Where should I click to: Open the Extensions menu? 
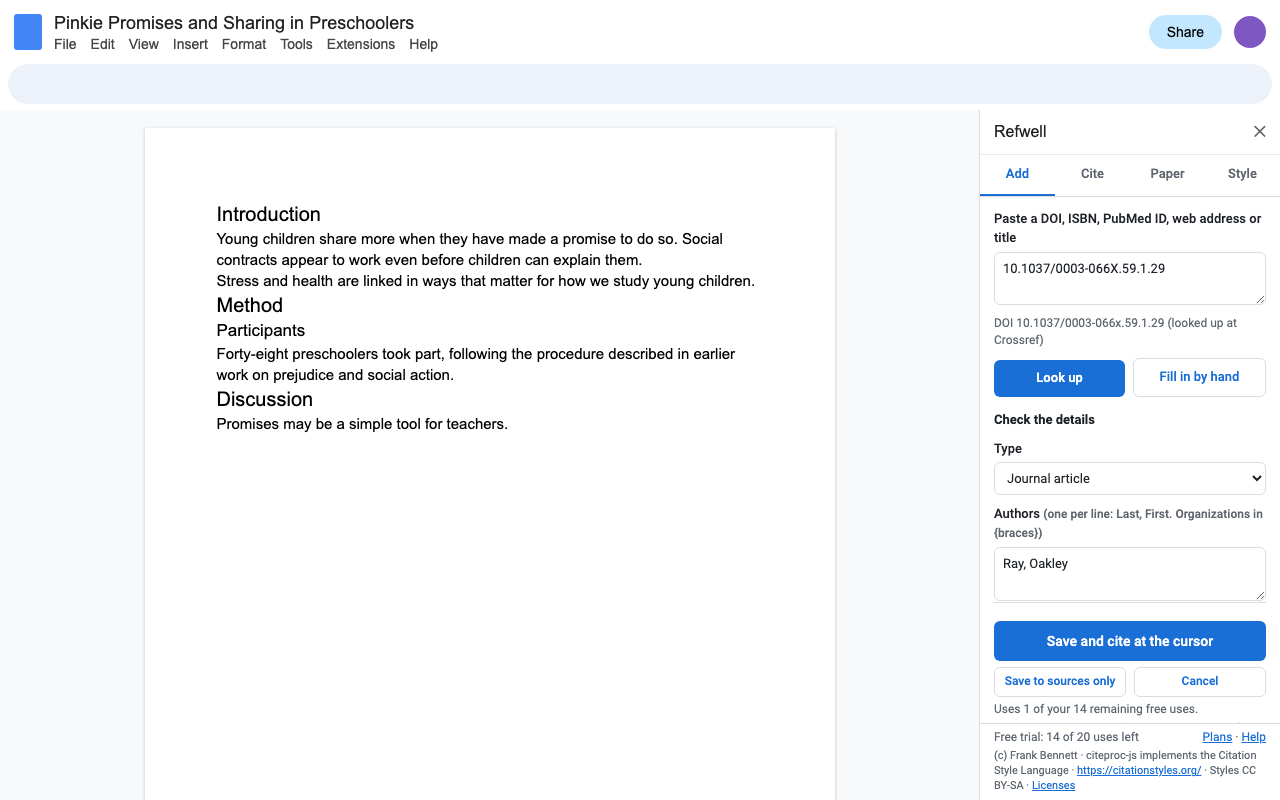coord(361,44)
